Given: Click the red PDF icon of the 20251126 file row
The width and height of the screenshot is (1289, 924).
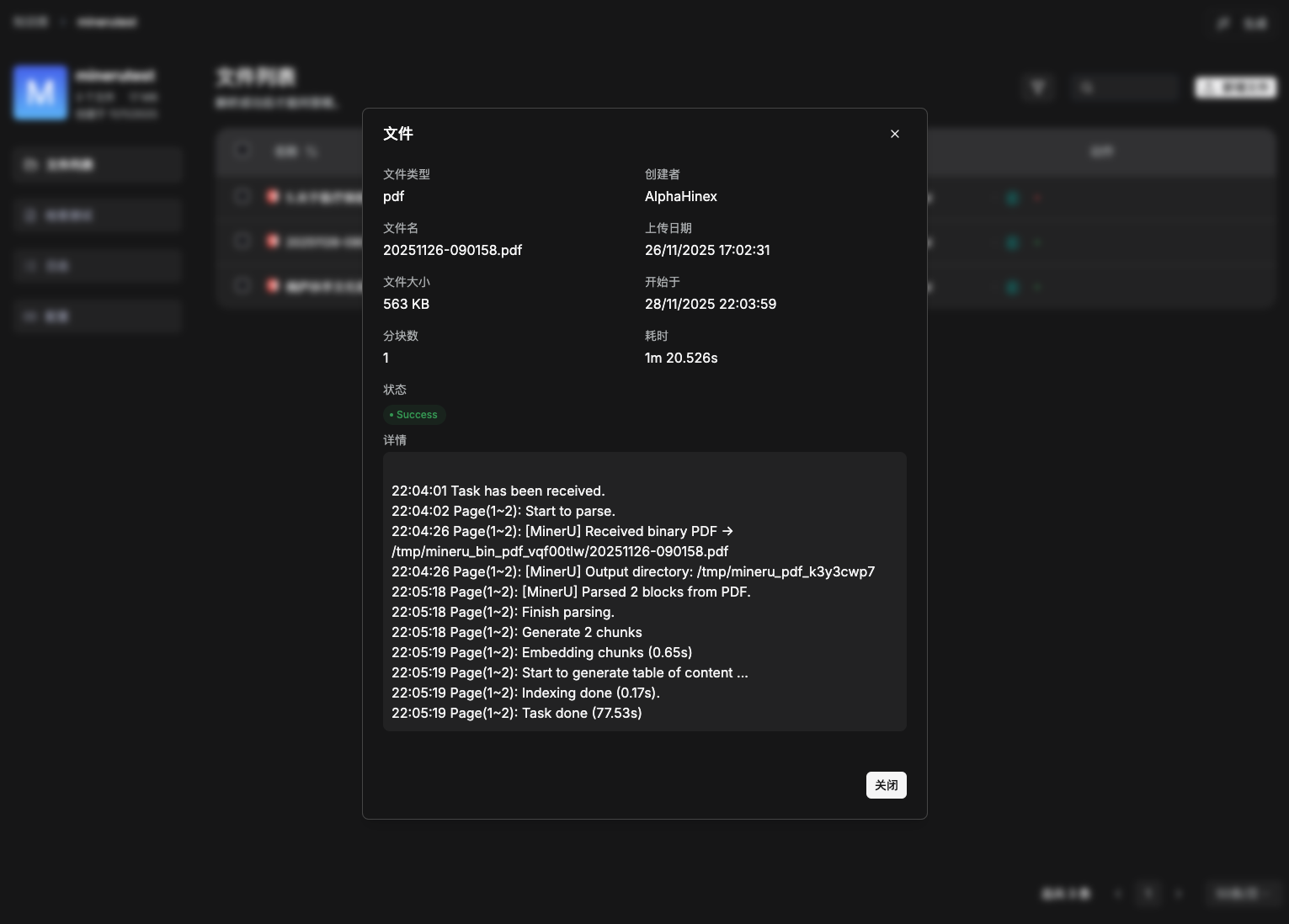Looking at the screenshot, I should point(273,242).
